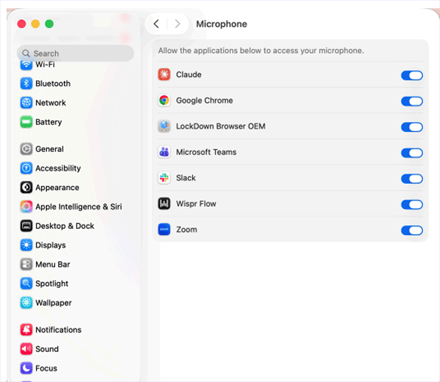
Task: Click the Claude app icon
Action: [164, 74]
